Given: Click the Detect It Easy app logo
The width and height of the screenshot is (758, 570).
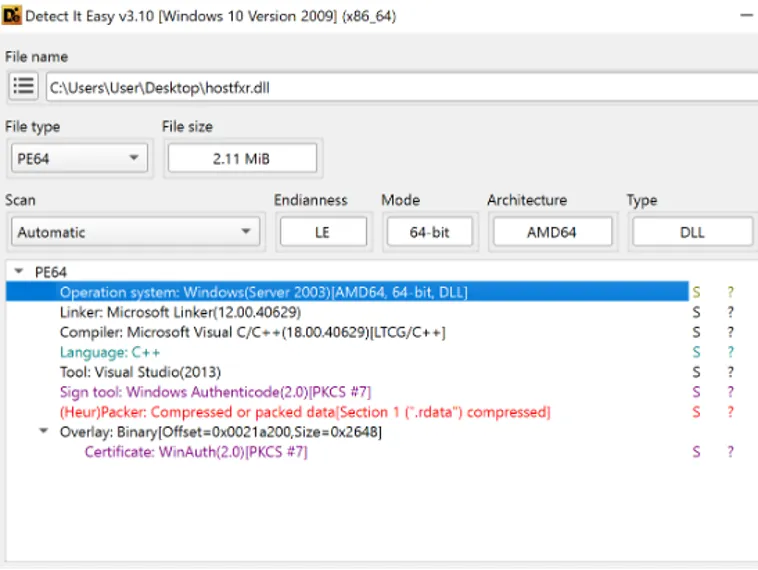Looking at the screenshot, I should click(x=13, y=16).
